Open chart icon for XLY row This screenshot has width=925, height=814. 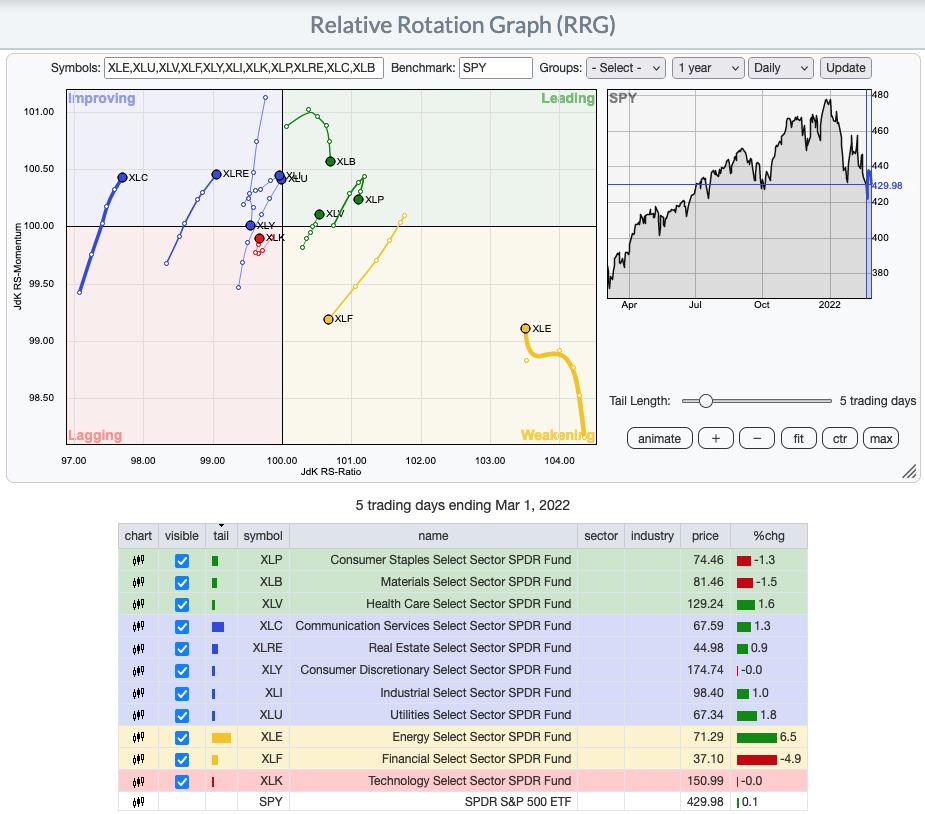click(138, 671)
